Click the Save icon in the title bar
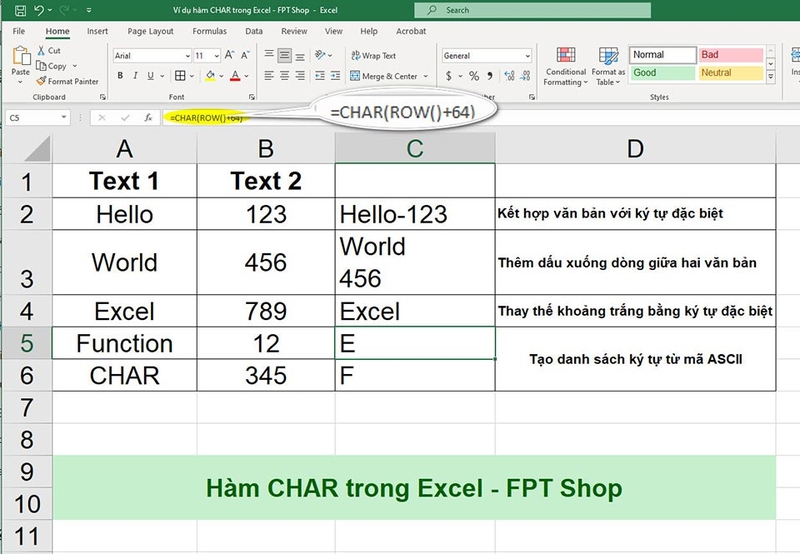 20,10
